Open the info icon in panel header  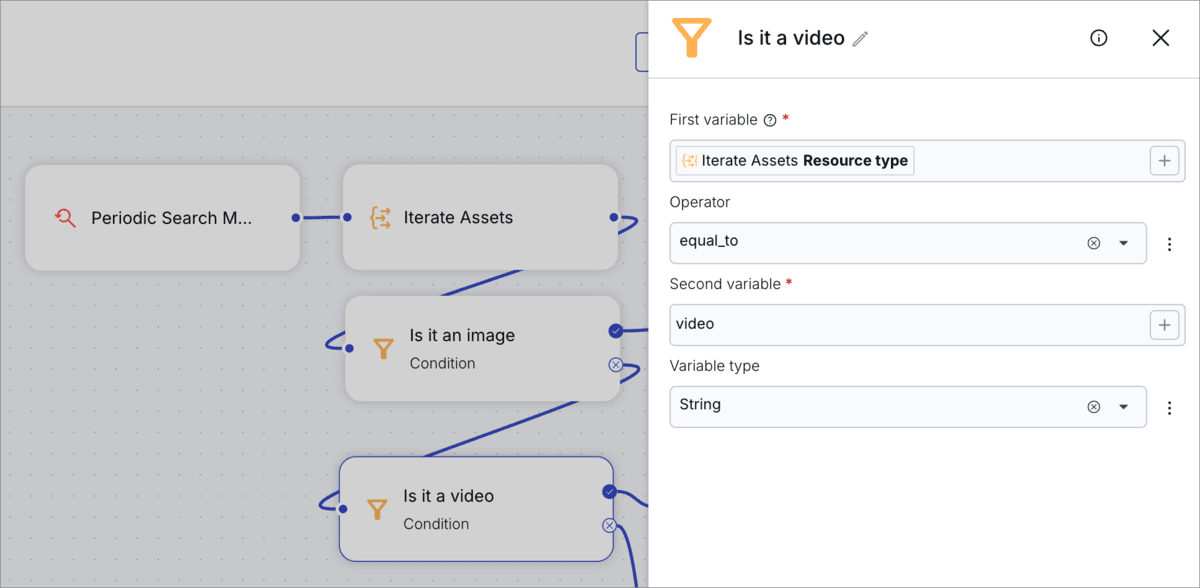pos(1098,38)
